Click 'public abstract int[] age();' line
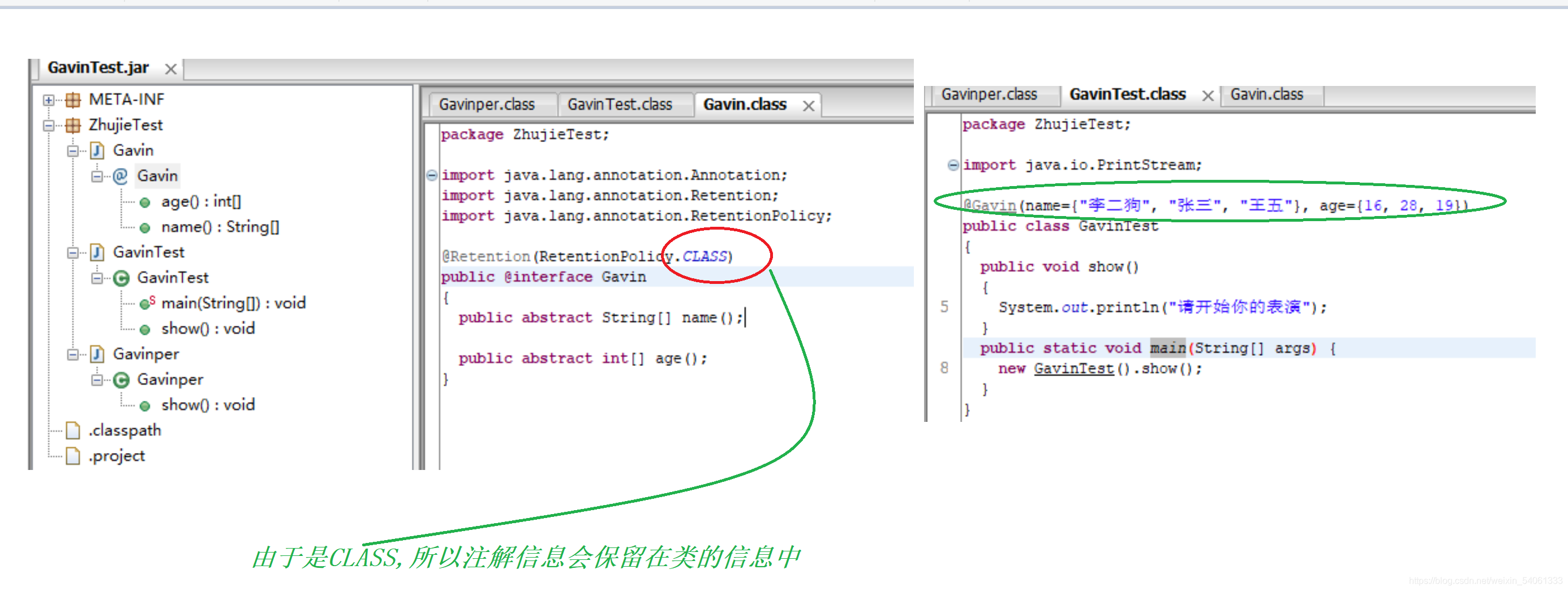Screen dimensions: 1568x591 point(582,359)
